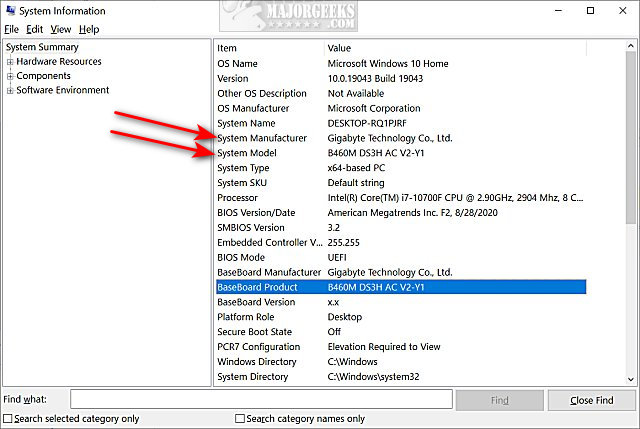The image size is (640, 429).
Task: Click the Intel(R) Core(TM) i7-10700F value
Action: 455,198
